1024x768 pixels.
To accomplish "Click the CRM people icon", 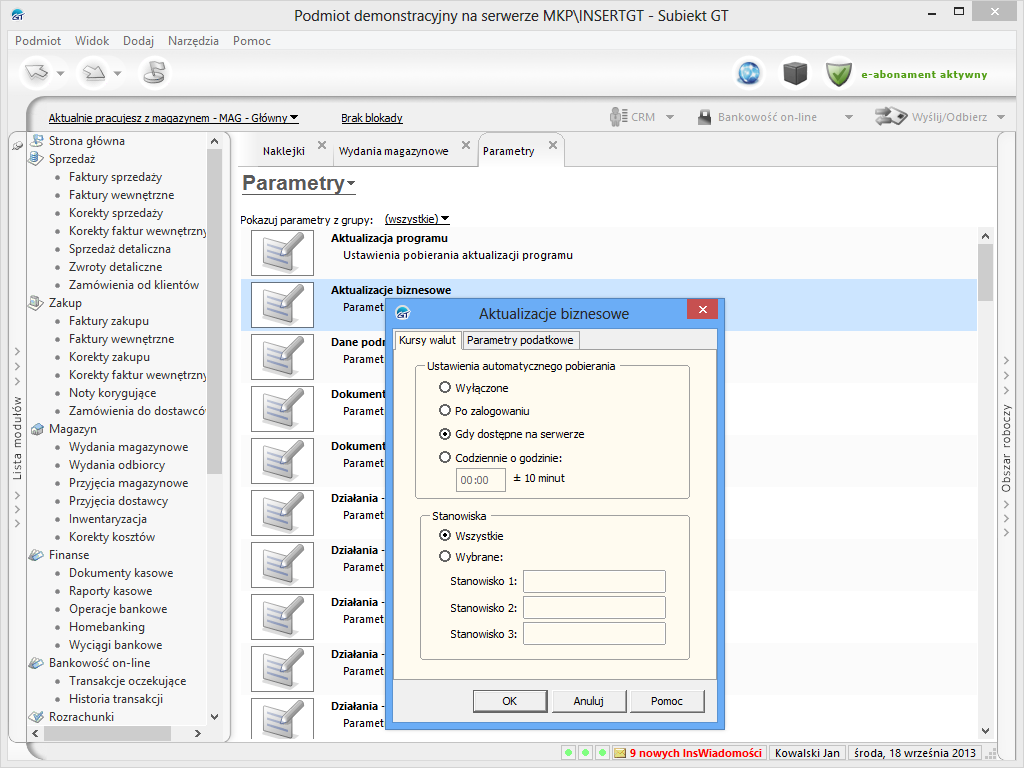I will click(x=618, y=117).
